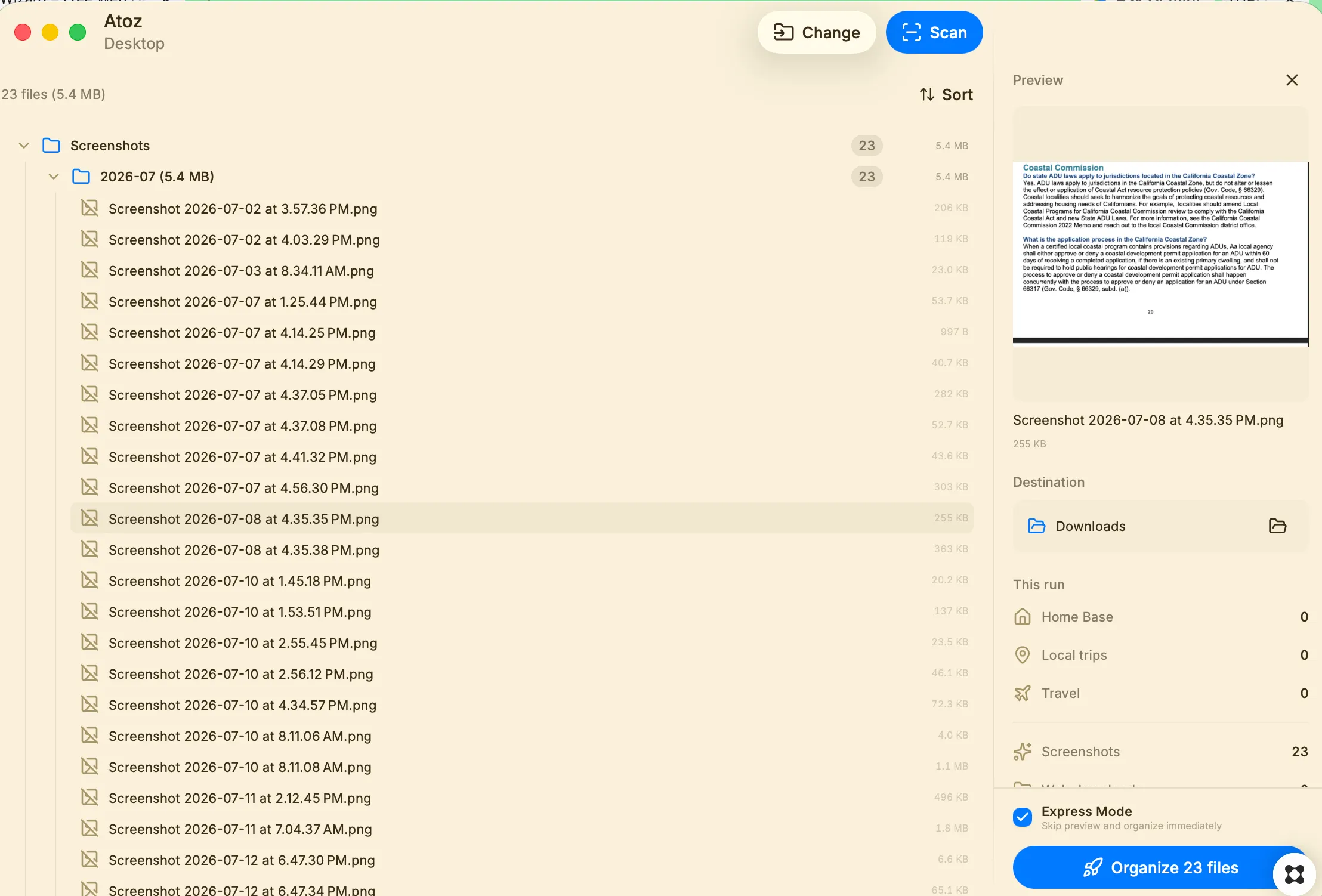1322x896 pixels.
Task: Click the "23 files (5.4 MB)" summary text
Action: (x=54, y=94)
